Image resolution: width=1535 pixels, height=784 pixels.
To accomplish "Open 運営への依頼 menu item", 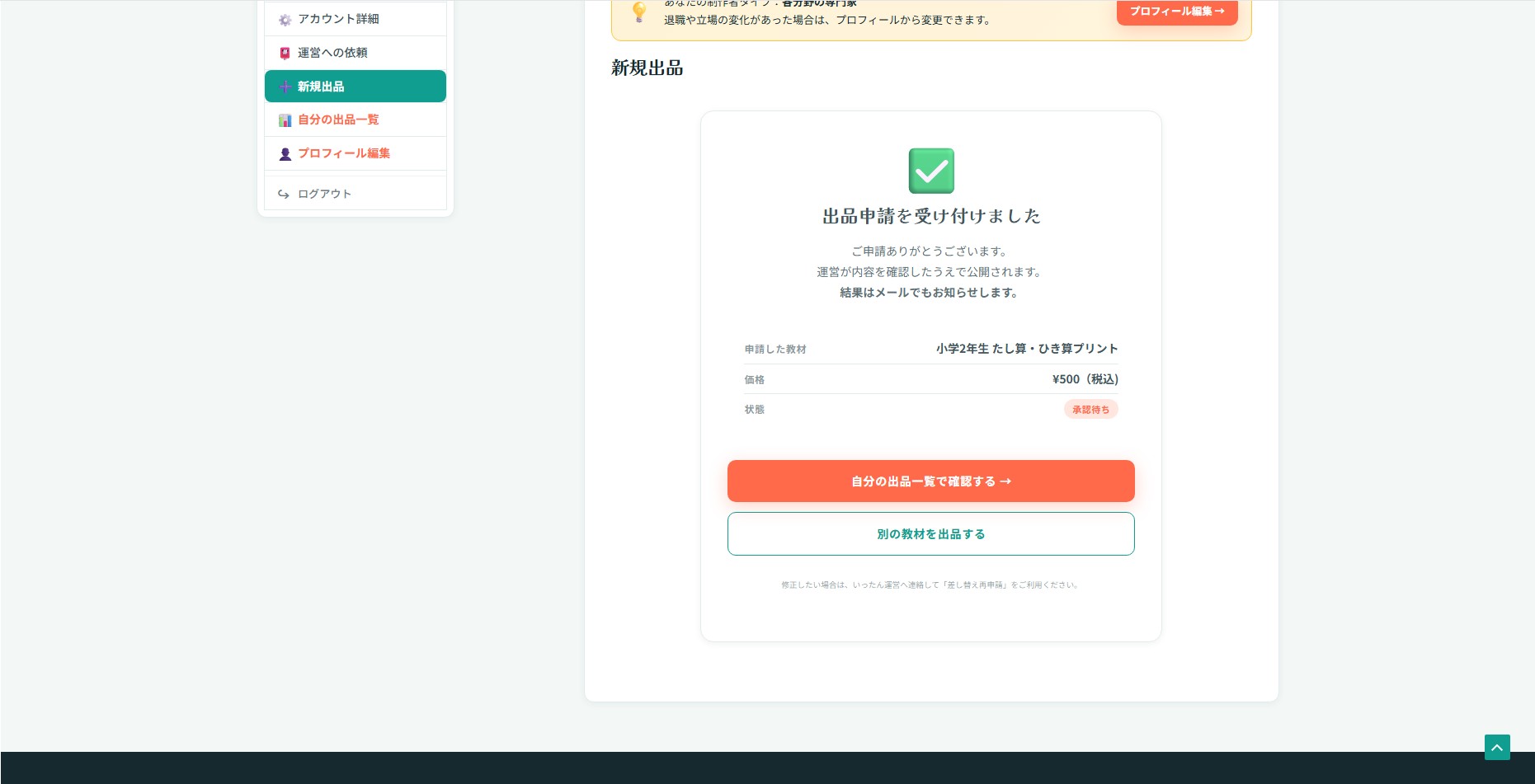I will coord(355,53).
